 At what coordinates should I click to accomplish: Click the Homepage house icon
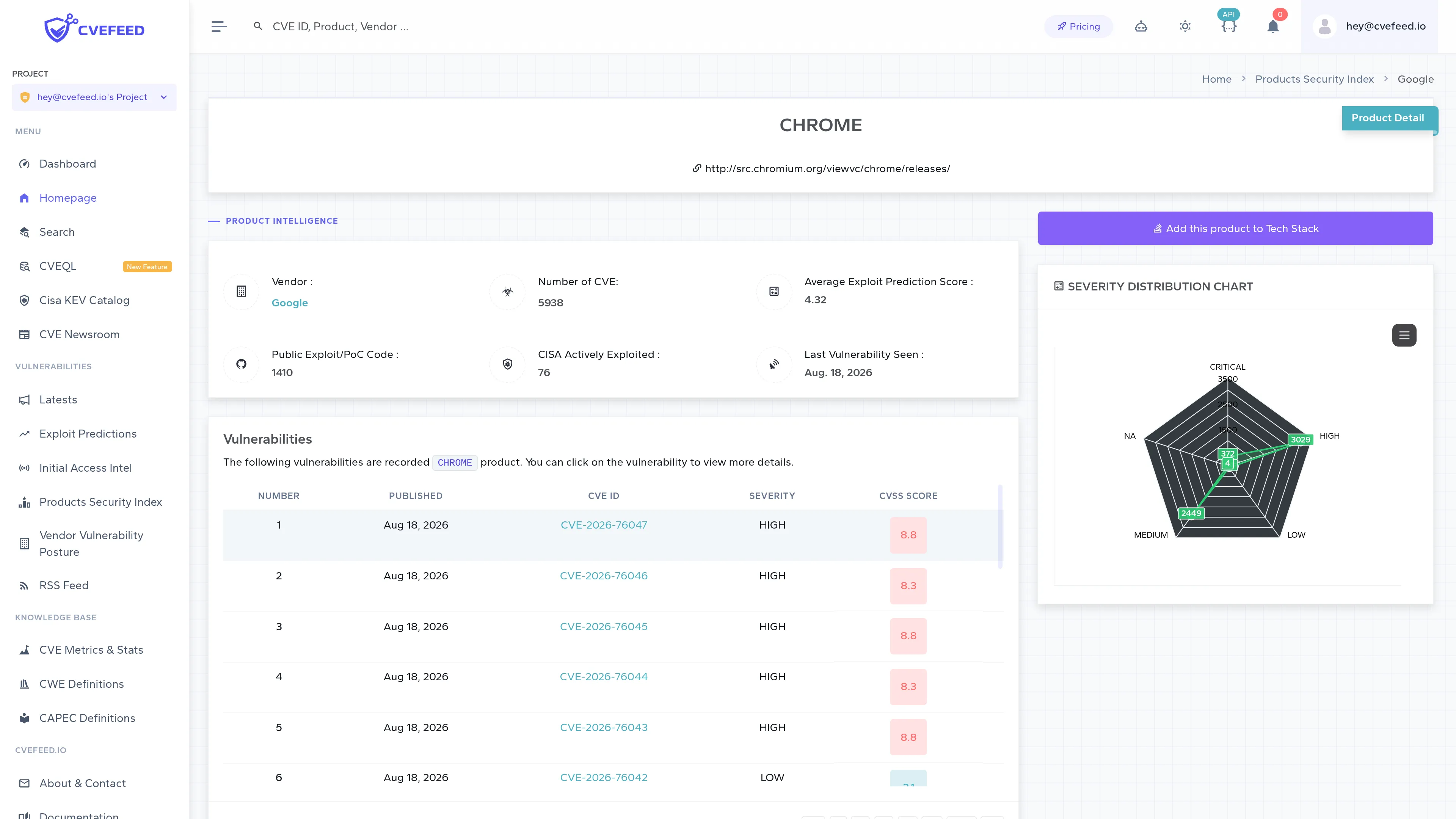pos(24,198)
